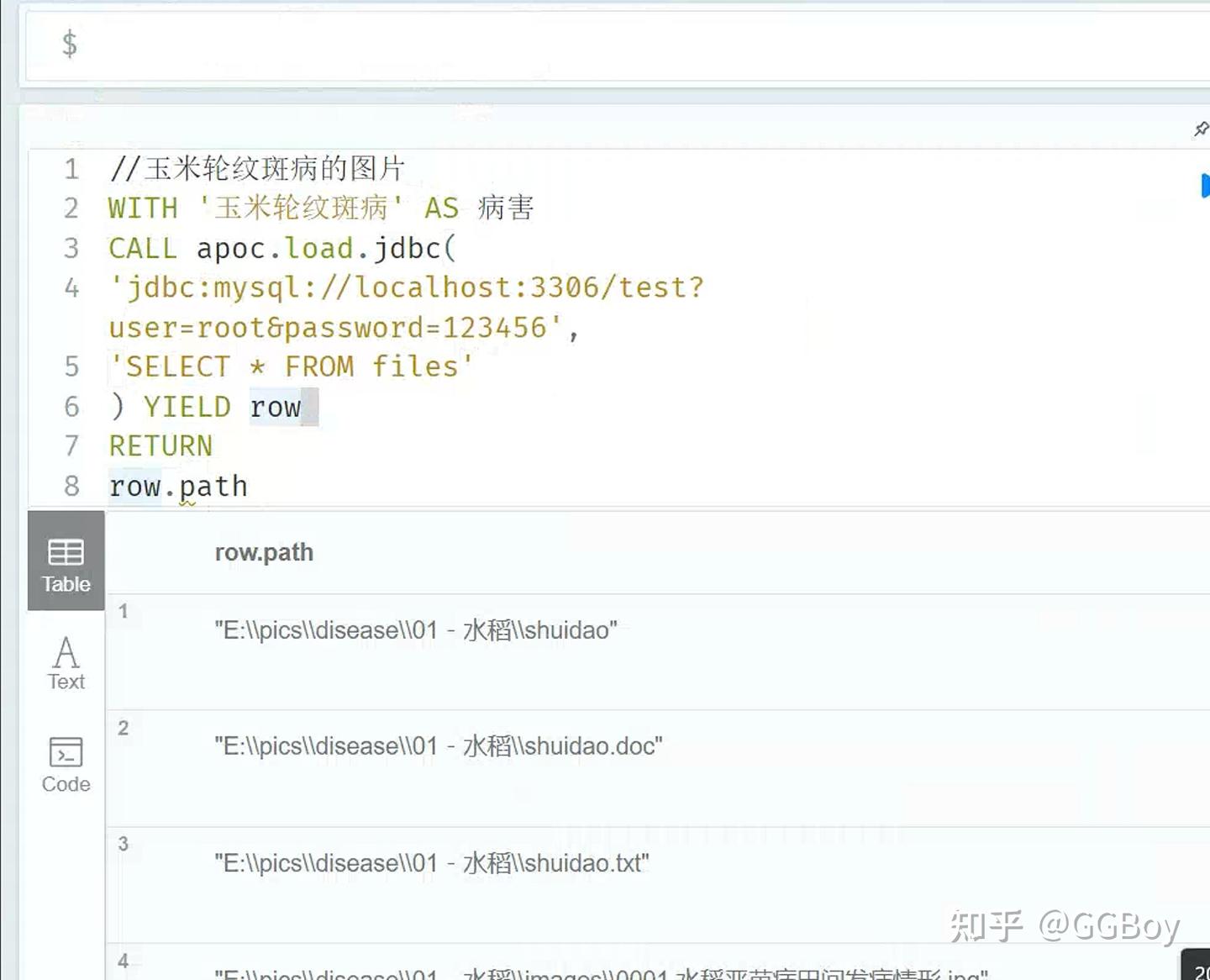Click result row 1 showing shuidao folder path

click(416, 630)
